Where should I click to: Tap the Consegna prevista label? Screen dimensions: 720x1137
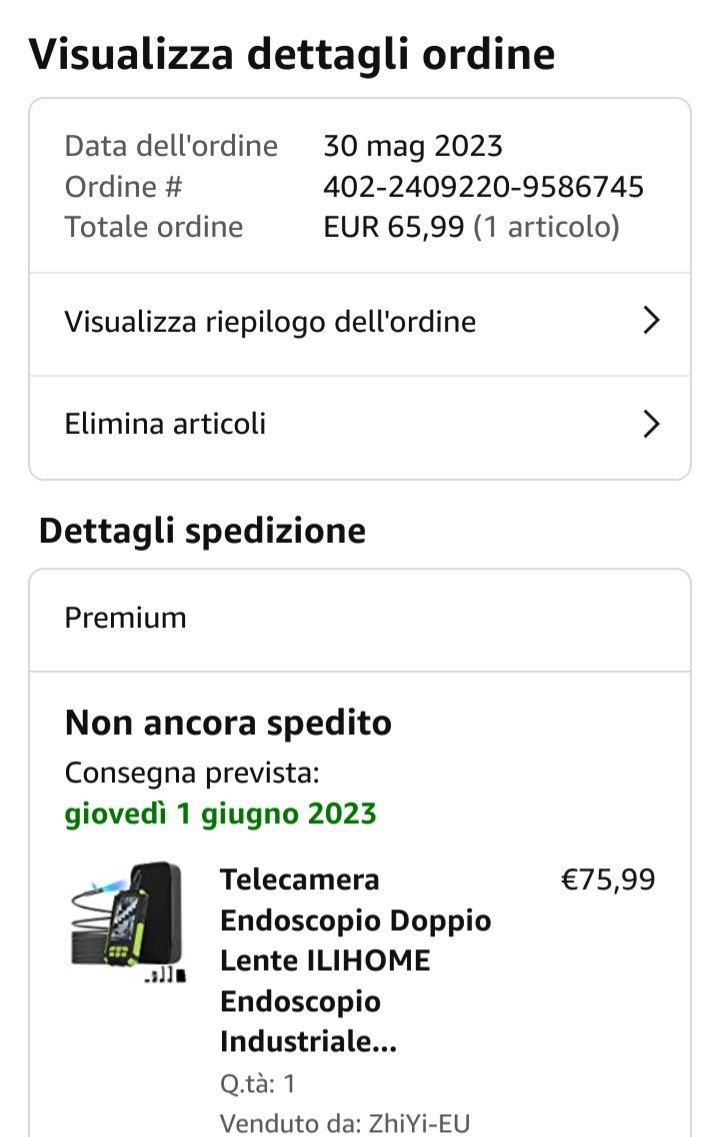pyautogui.click(x=192, y=773)
